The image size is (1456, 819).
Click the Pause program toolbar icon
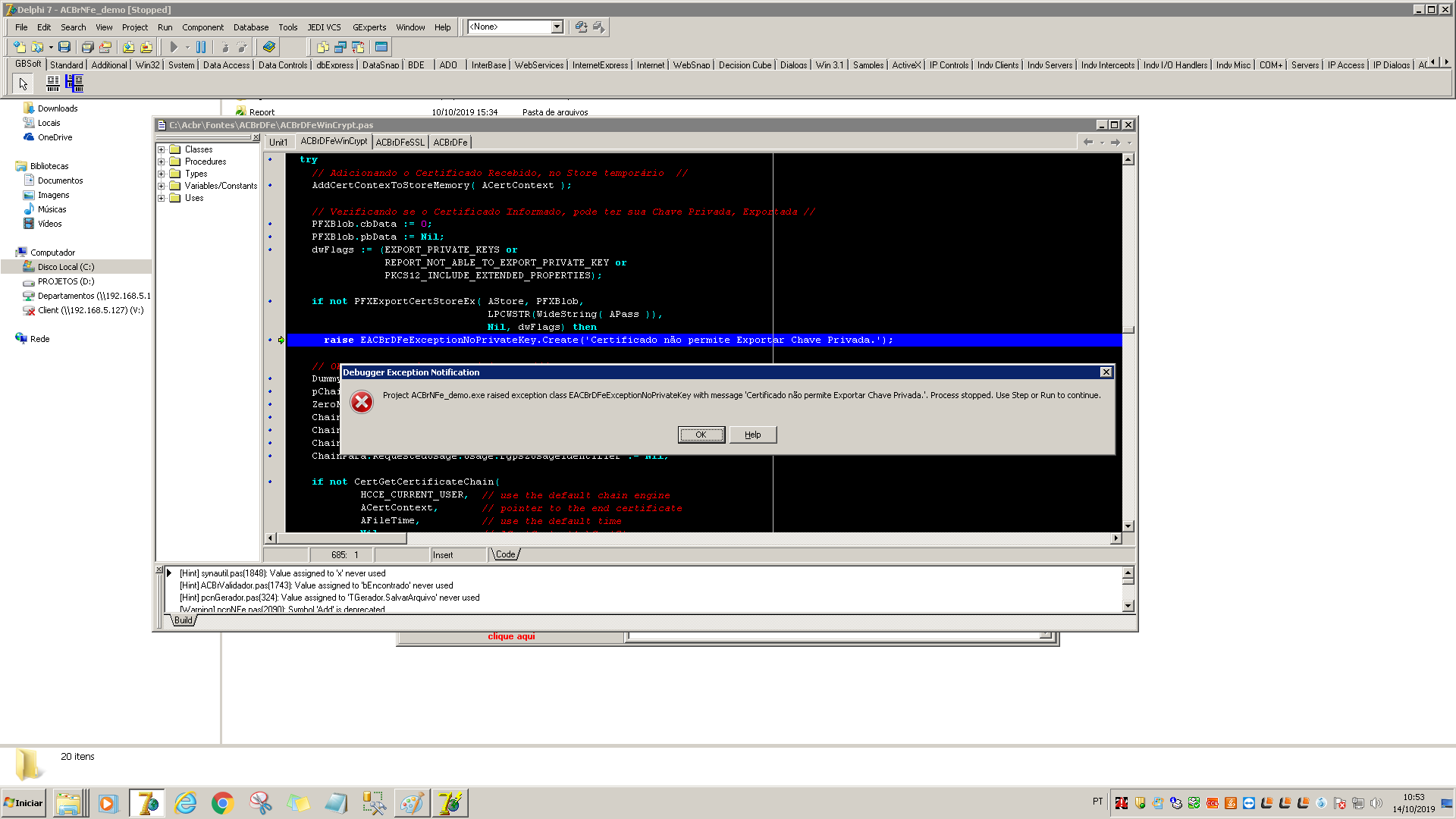[x=201, y=47]
